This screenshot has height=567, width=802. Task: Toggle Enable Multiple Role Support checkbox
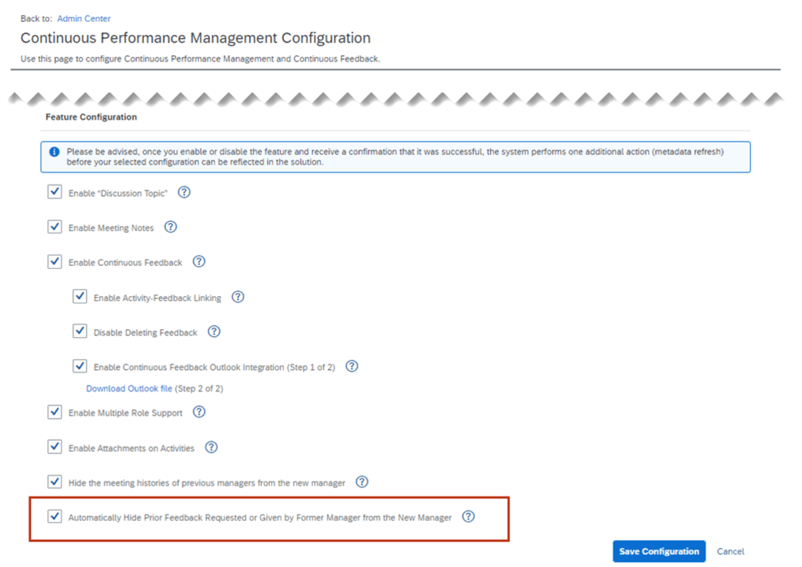coord(55,412)
